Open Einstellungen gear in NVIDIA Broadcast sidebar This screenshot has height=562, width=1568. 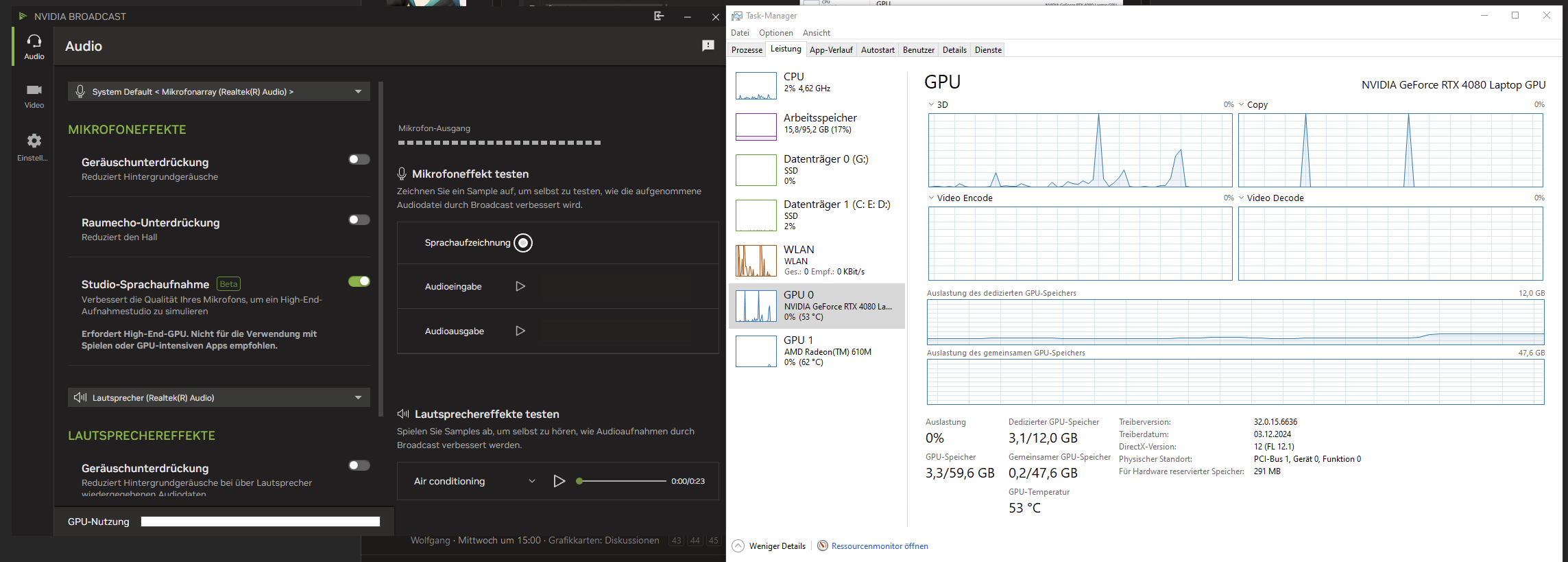tap(34, 147)
